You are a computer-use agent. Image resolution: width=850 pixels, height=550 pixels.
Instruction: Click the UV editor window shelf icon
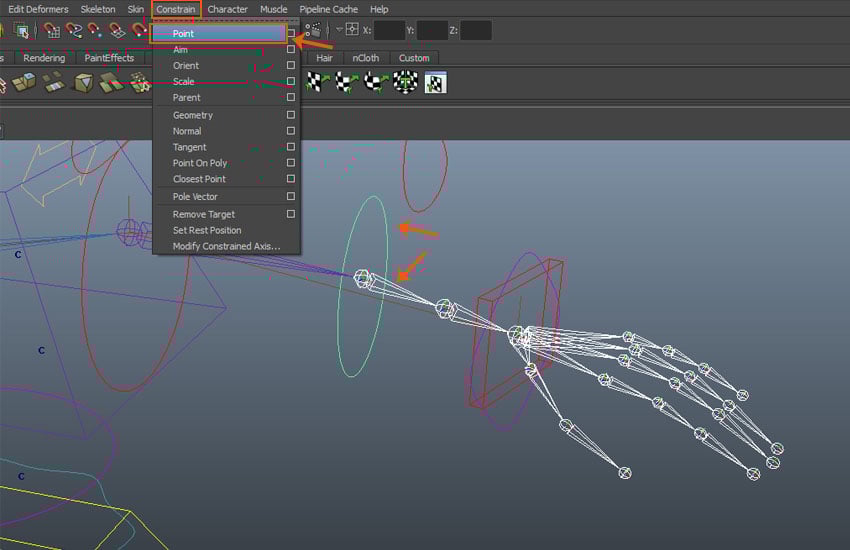[x=435, y=83]
